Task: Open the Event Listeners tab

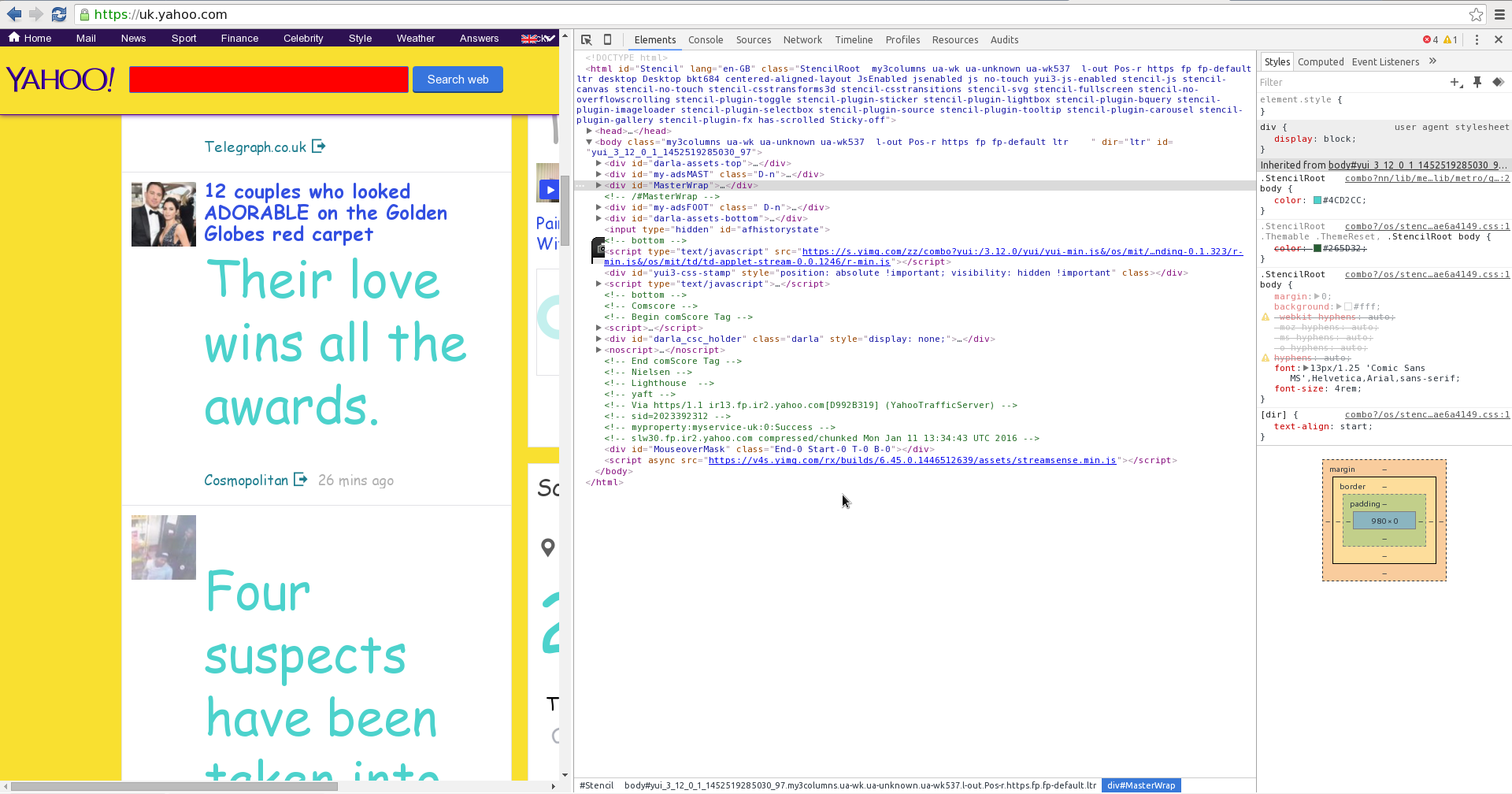Action: 1385,61
